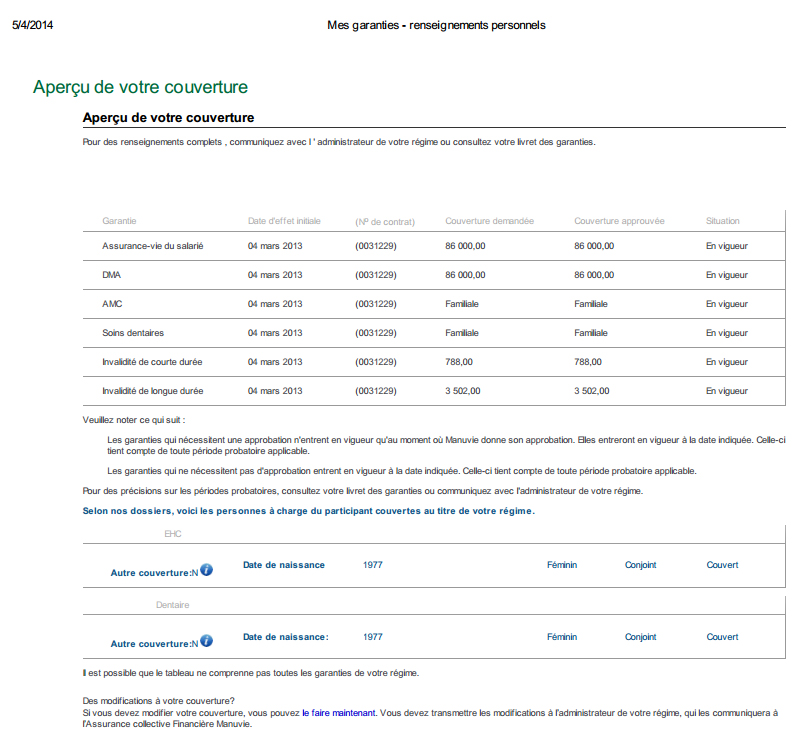
Task: Click the info icon in the EHC section
Action: tap(206, 570)
